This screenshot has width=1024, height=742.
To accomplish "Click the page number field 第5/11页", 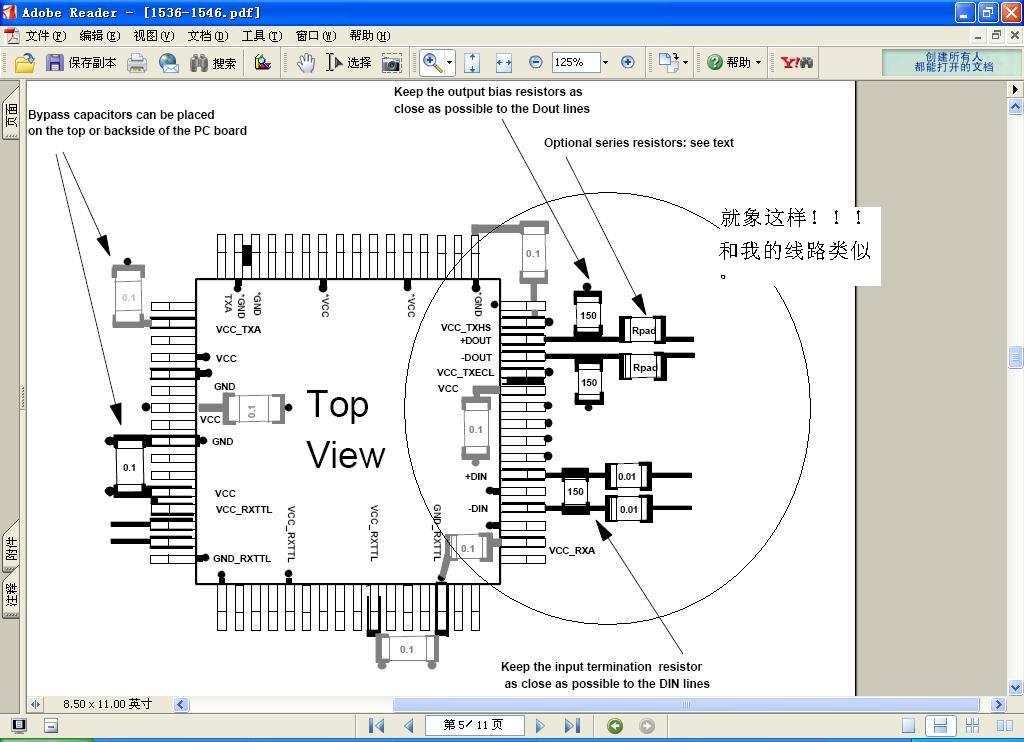I will (x=474, y=725).
